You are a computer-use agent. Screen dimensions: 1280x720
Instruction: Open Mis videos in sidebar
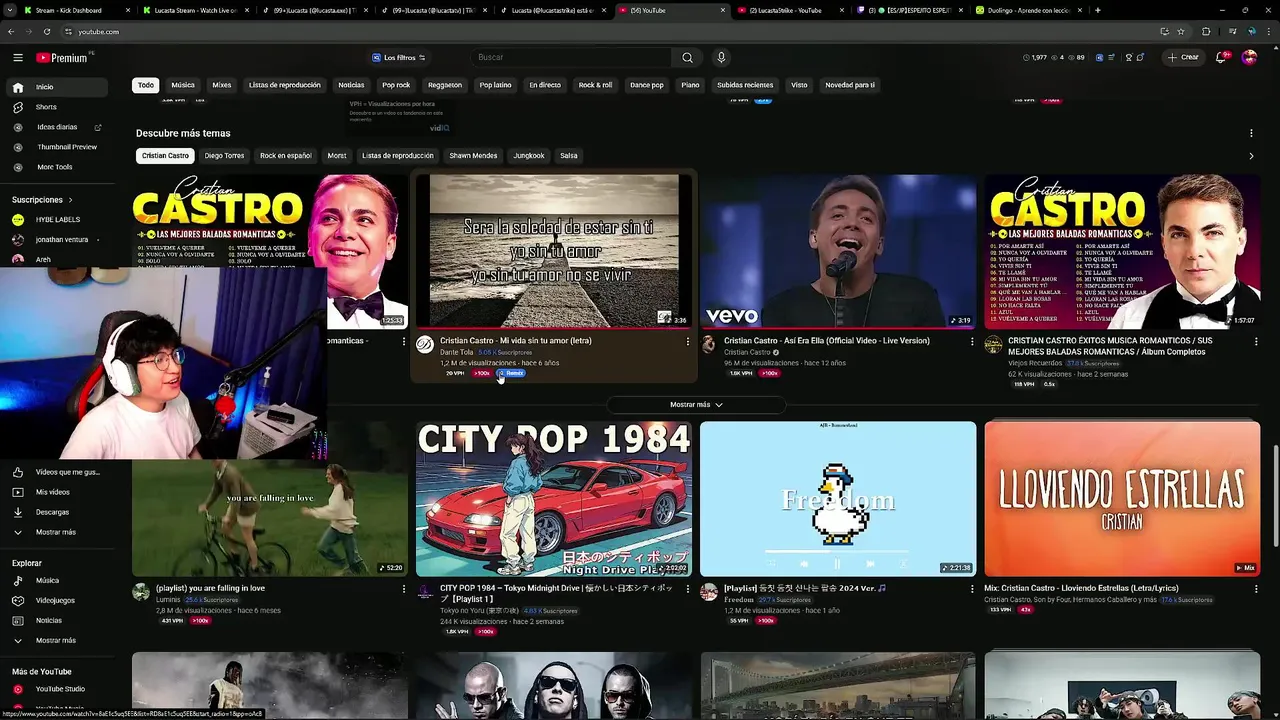click(x=53, y=492)
